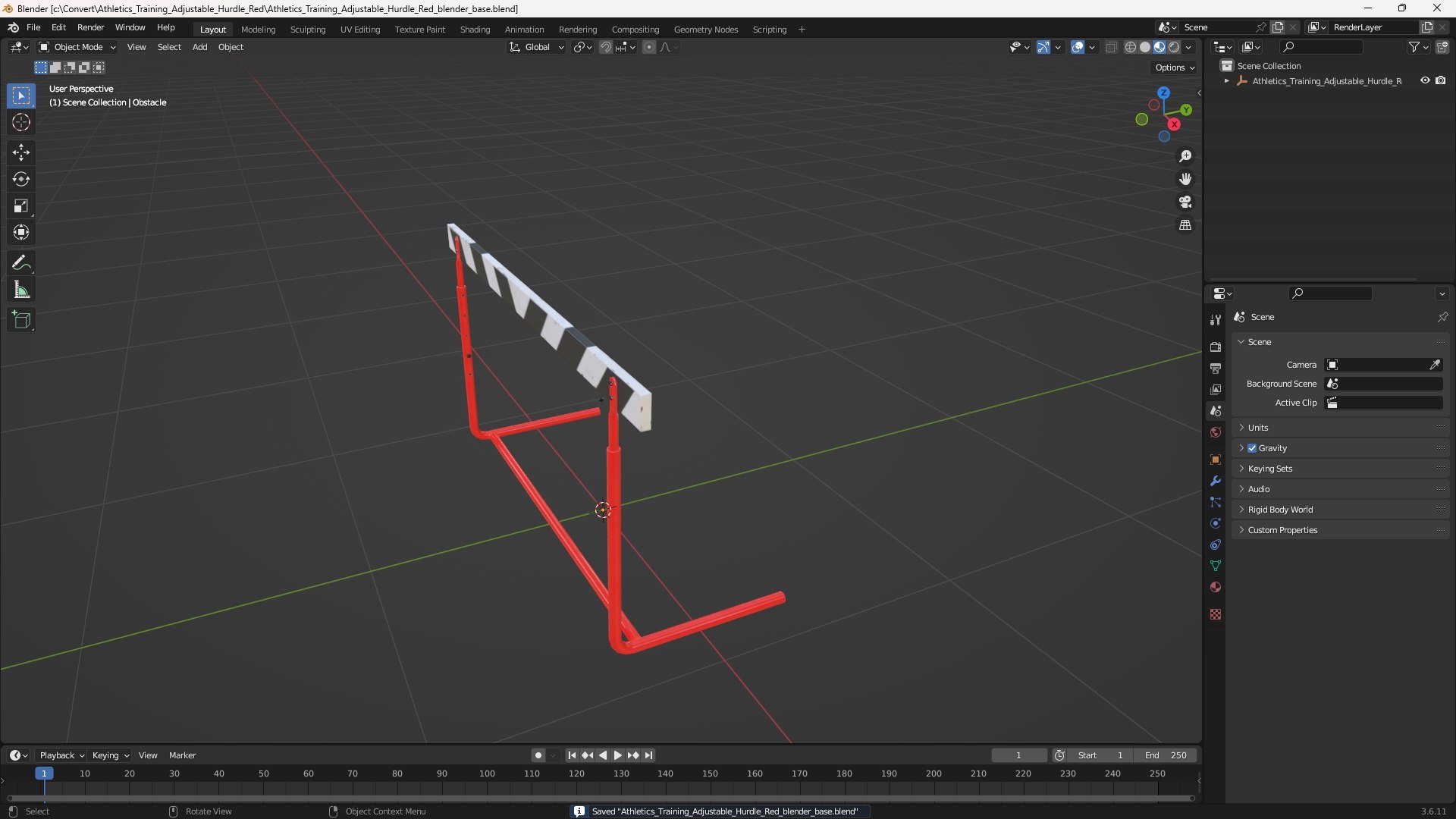Play the animation in timeline
1456x819 pixels.
pos(617,755)
